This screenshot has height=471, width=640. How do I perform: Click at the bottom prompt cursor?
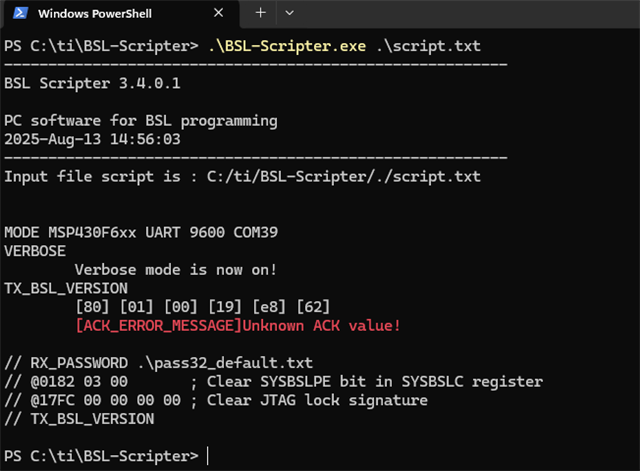pyautogui.click(x=207, y=456)
